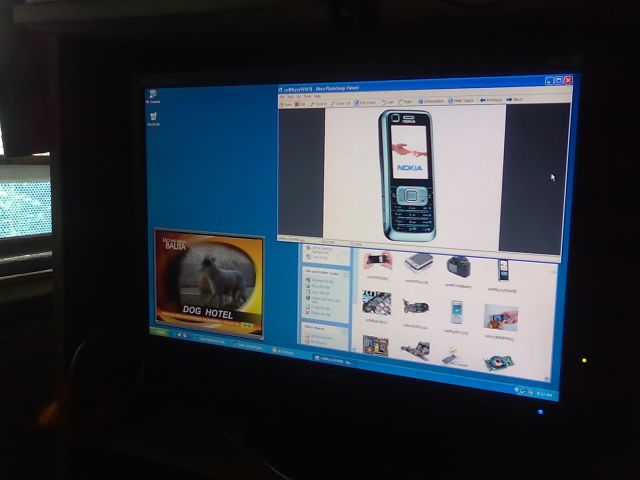
Task: Select the small Nokia phone thumbnail
Action: pos(503,270)
